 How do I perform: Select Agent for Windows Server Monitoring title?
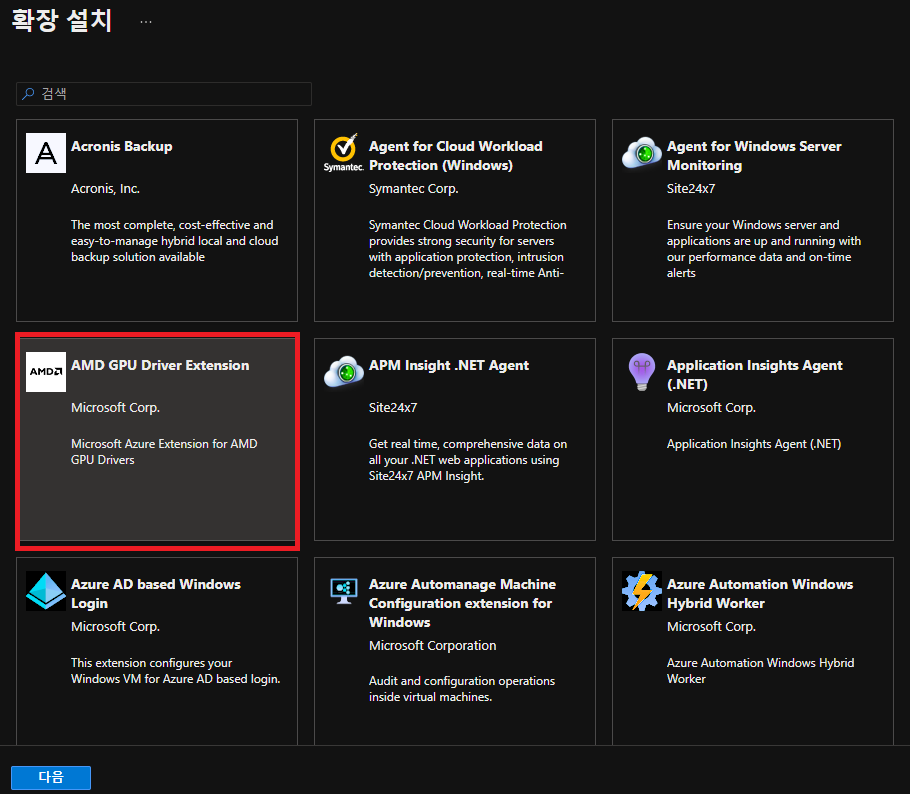point(754,156)
